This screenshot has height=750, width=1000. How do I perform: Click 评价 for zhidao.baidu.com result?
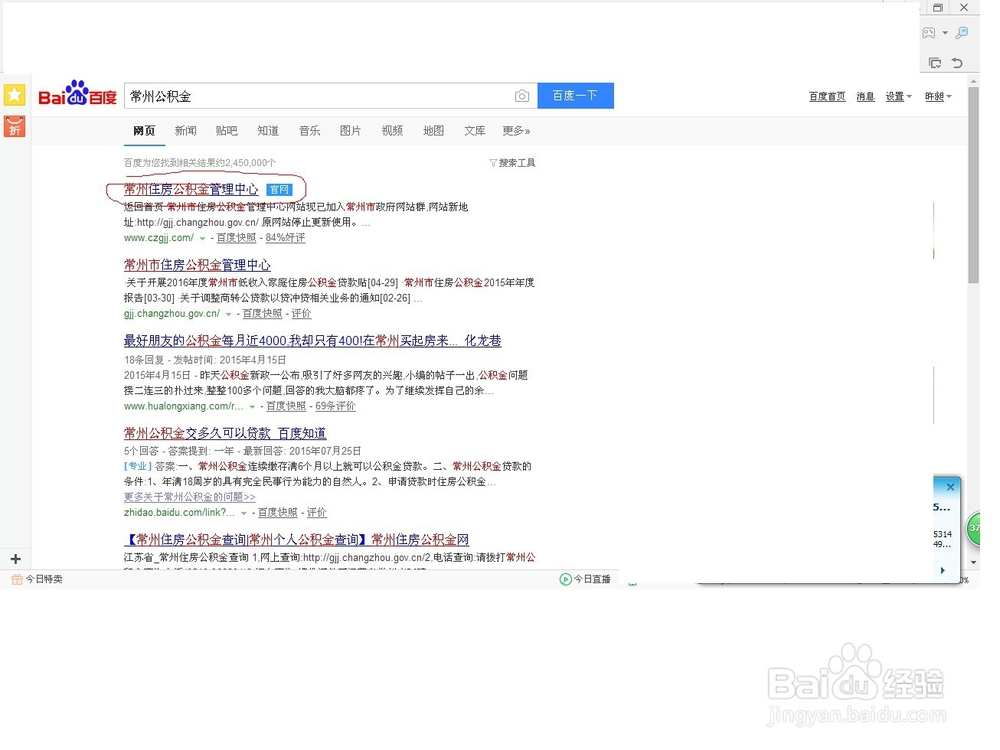pos(316,513)
